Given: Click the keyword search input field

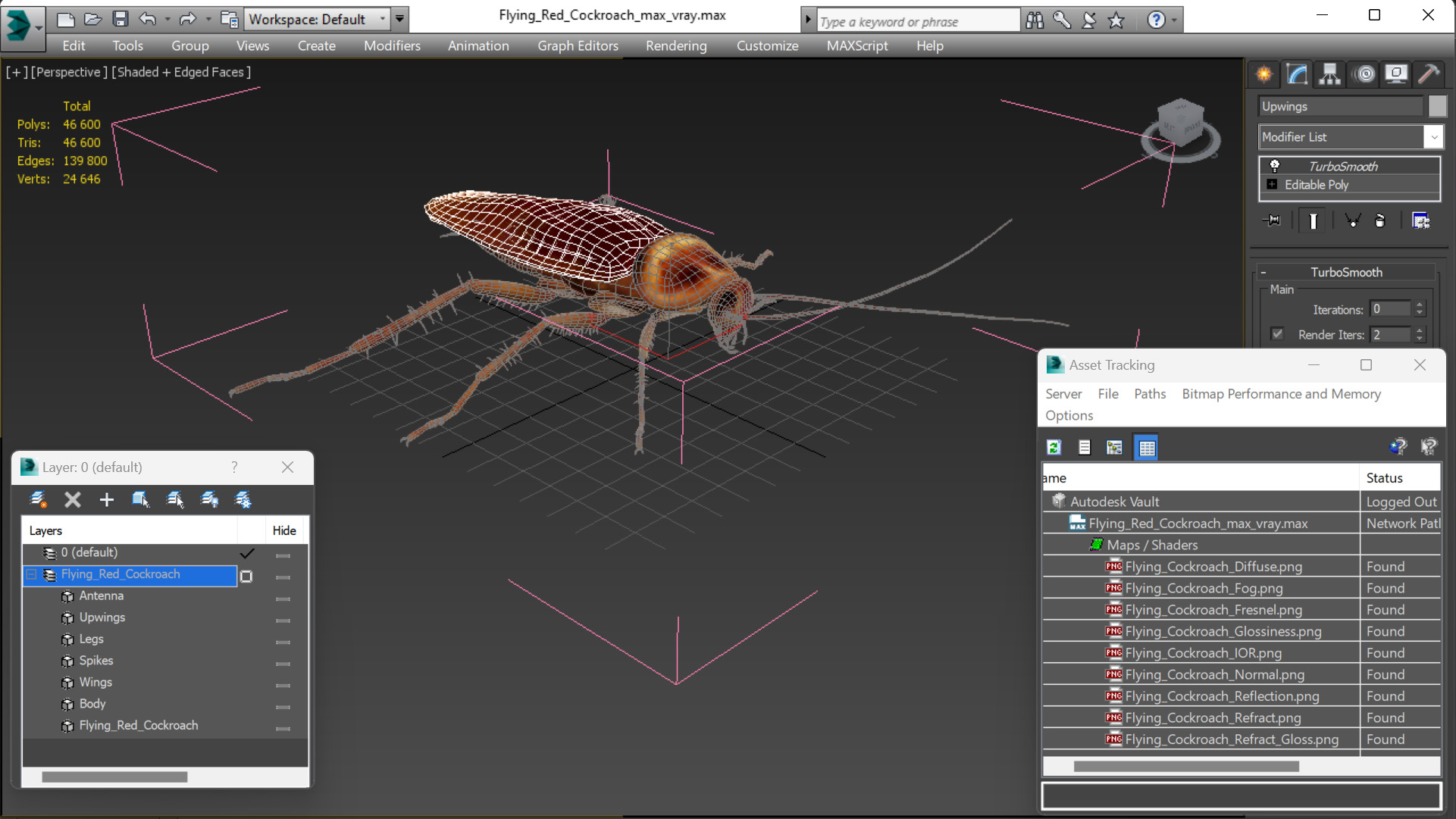Looking at the screenshot, I should [917, 21].
